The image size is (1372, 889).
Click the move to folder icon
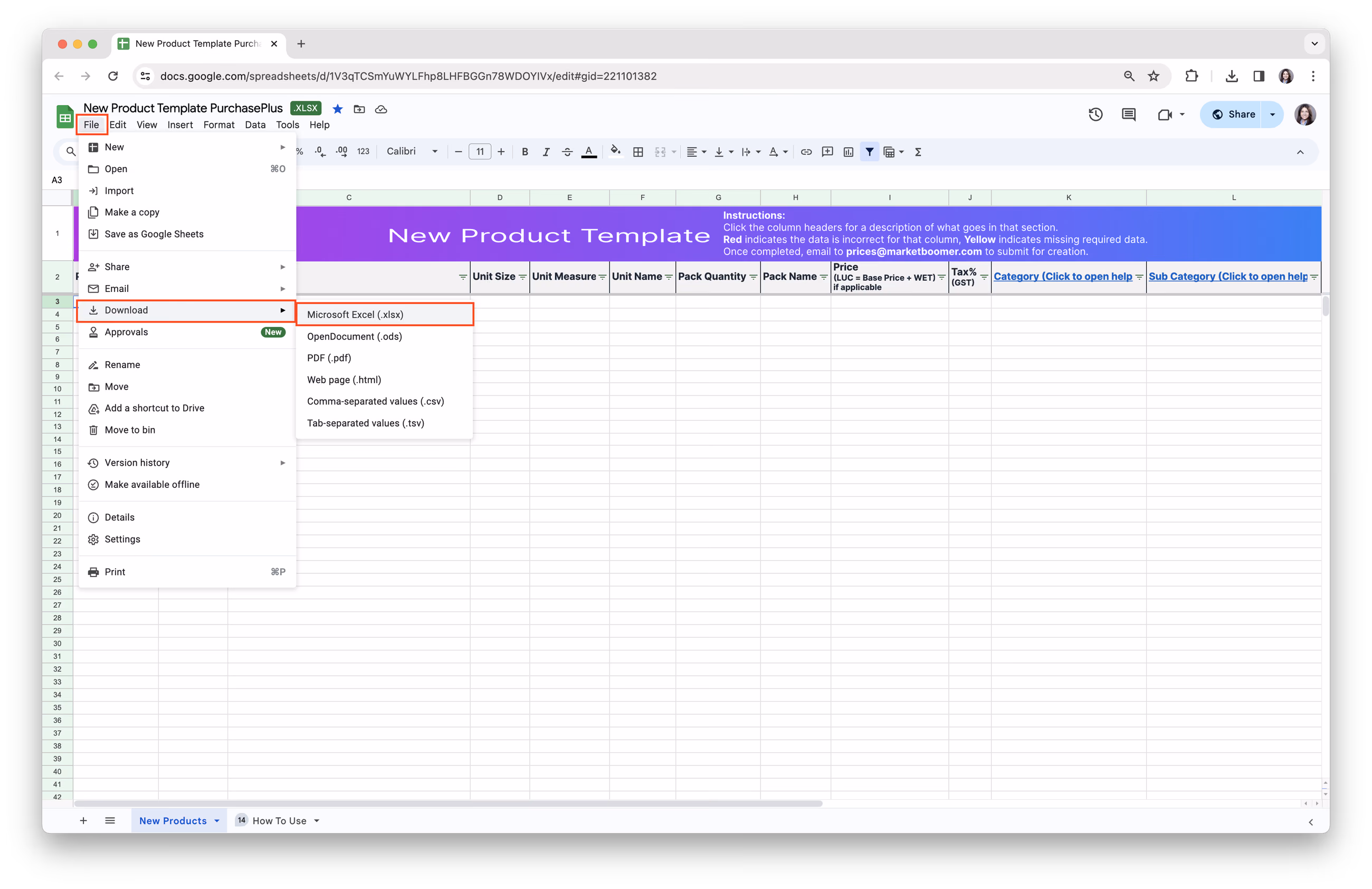[359, 109]
